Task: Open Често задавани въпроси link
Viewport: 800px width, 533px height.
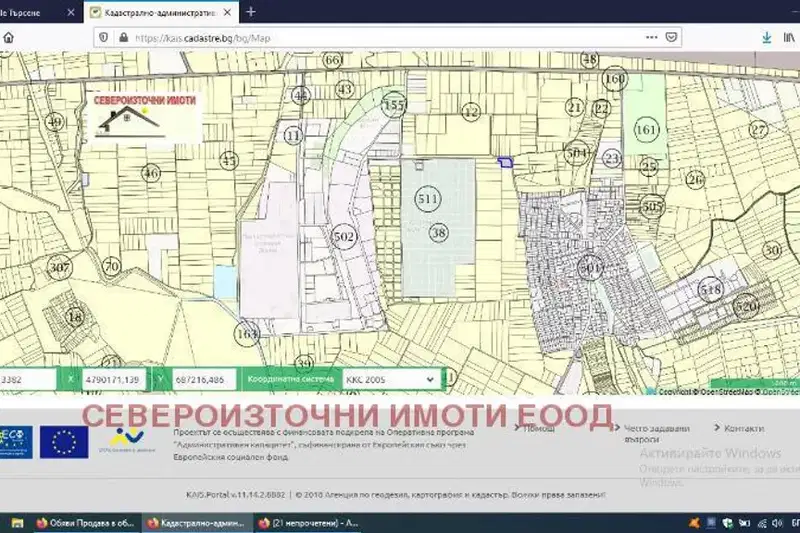Action: click(656, 434)
